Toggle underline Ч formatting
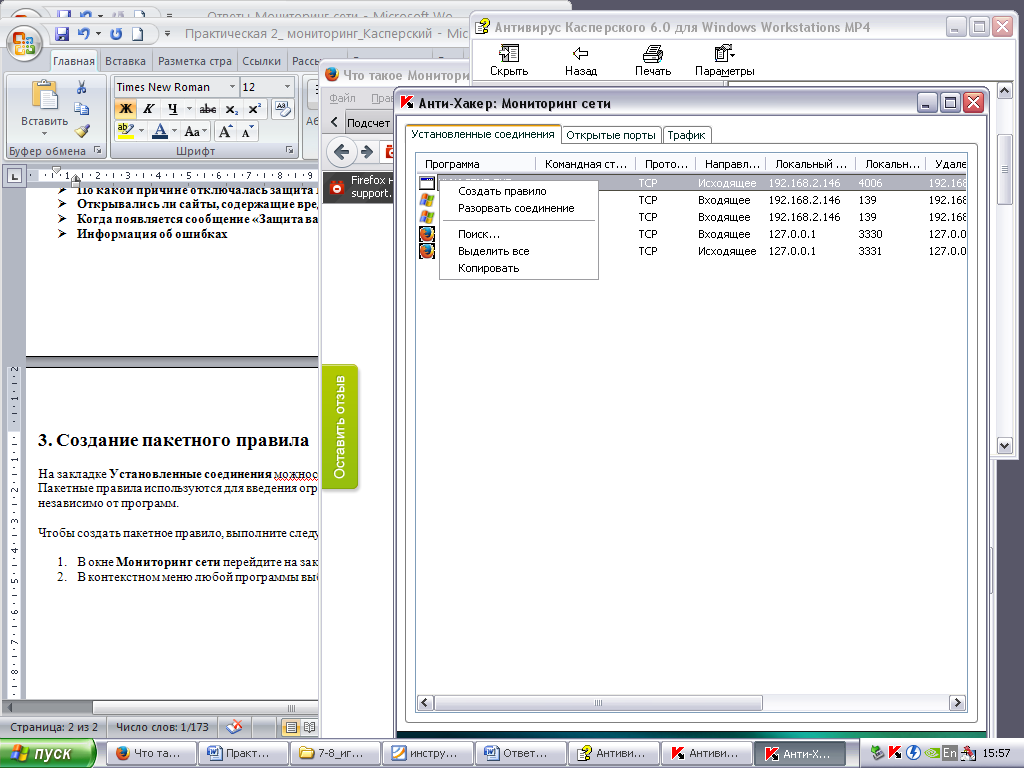1024x768 pixels. [x=172, y=109]
